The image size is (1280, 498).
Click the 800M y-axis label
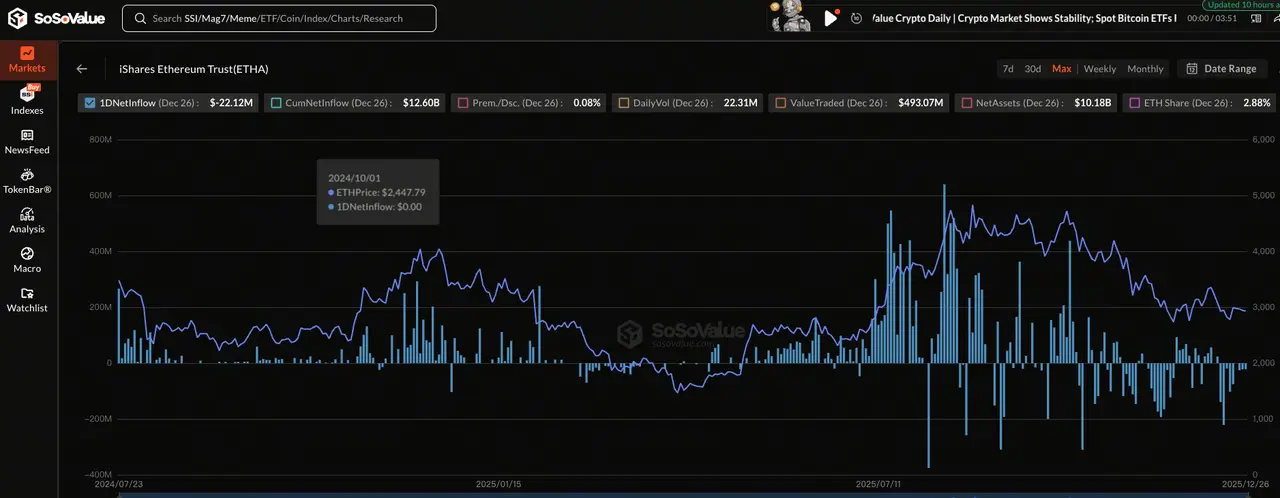(100, 139)
